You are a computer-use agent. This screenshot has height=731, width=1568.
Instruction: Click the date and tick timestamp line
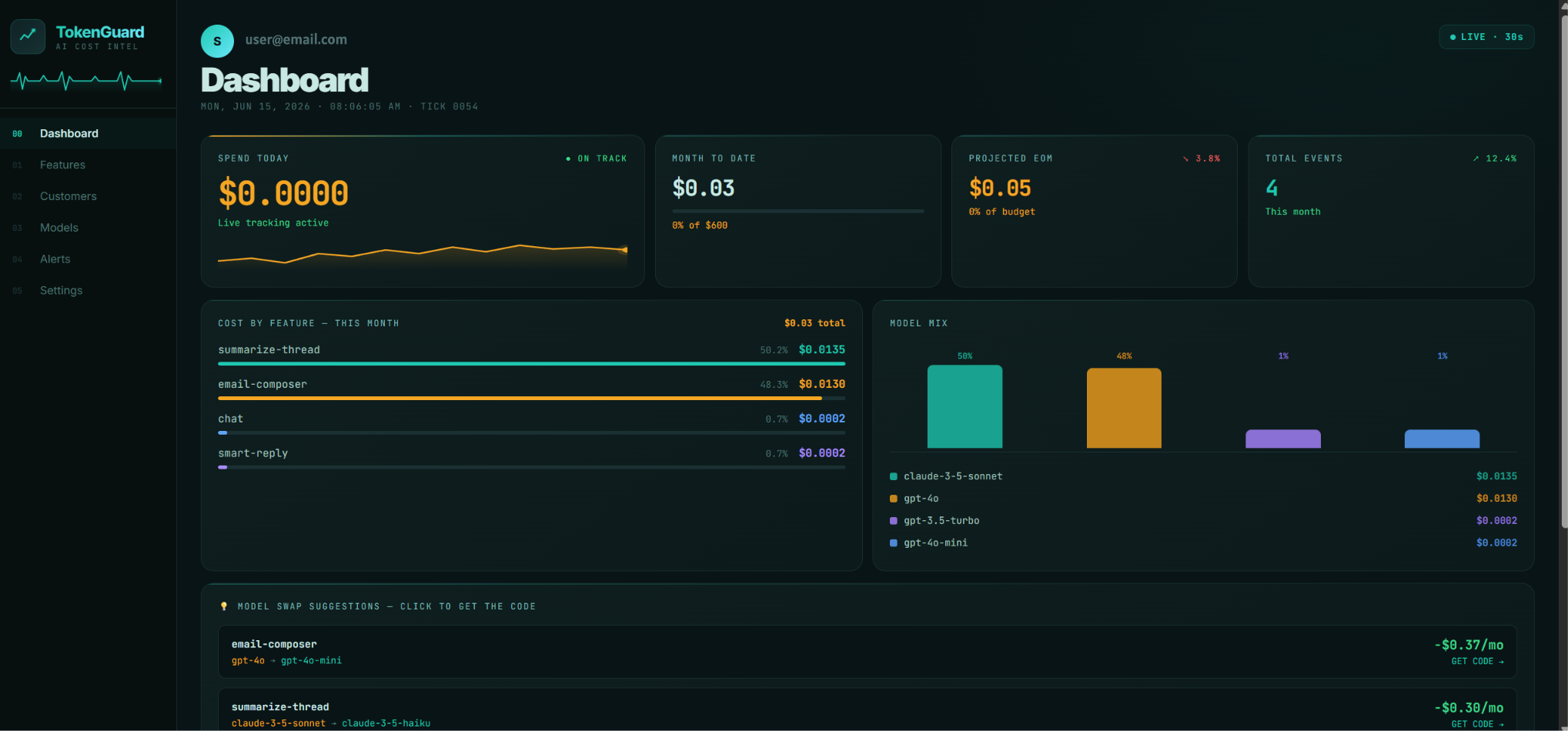(x=339, y=107)
